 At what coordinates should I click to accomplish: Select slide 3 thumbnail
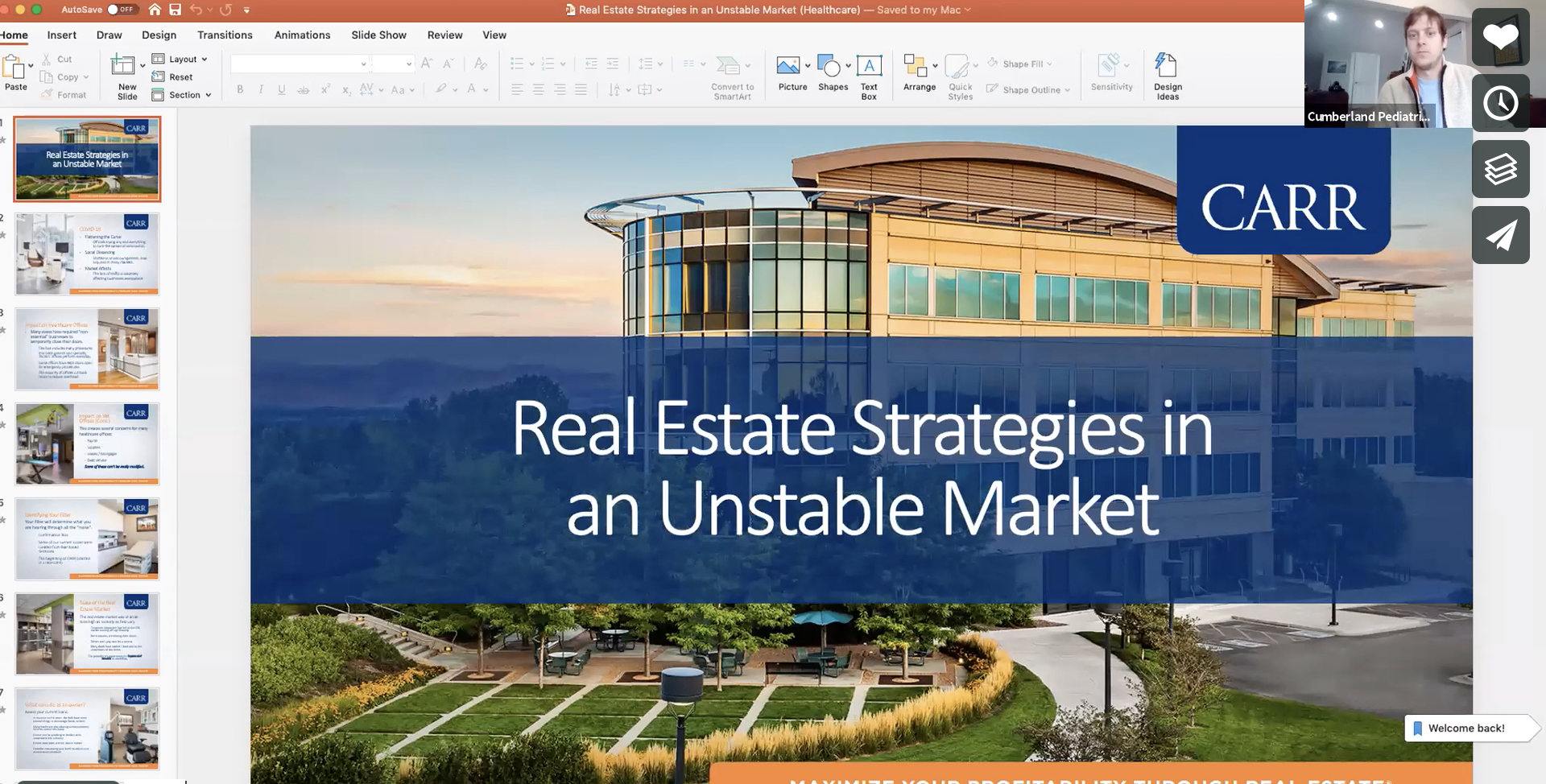coord(87,349)
